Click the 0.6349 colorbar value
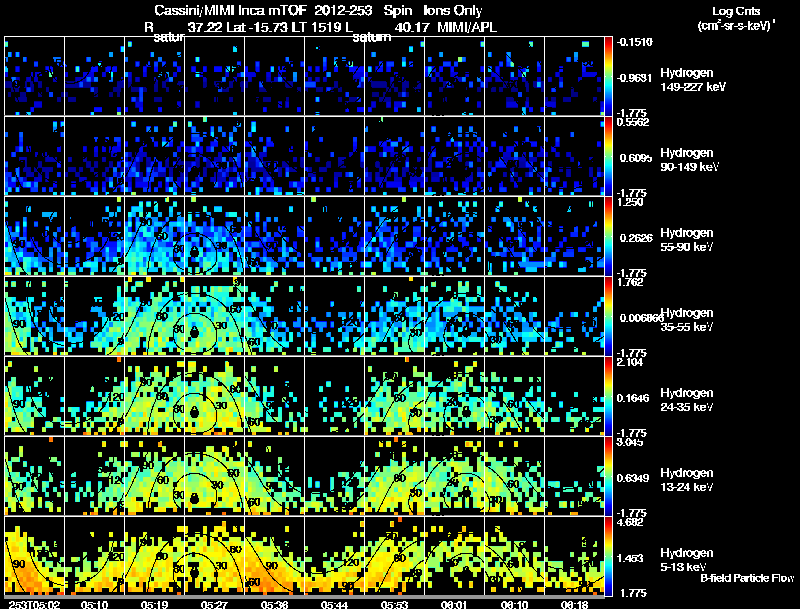Screen dimensions: 800x609 coord(633,478)
